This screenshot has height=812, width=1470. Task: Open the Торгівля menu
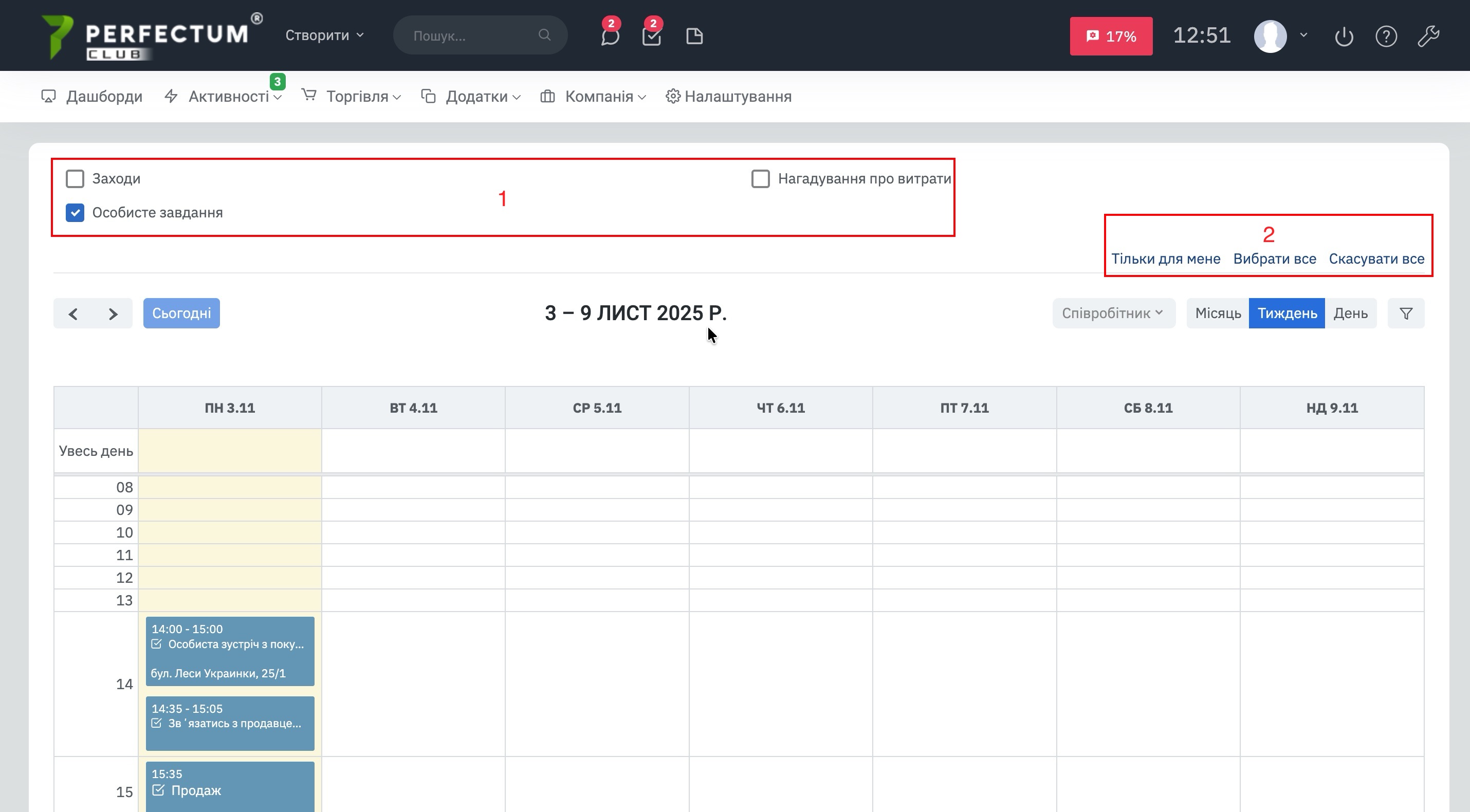[x=357, y=97]
